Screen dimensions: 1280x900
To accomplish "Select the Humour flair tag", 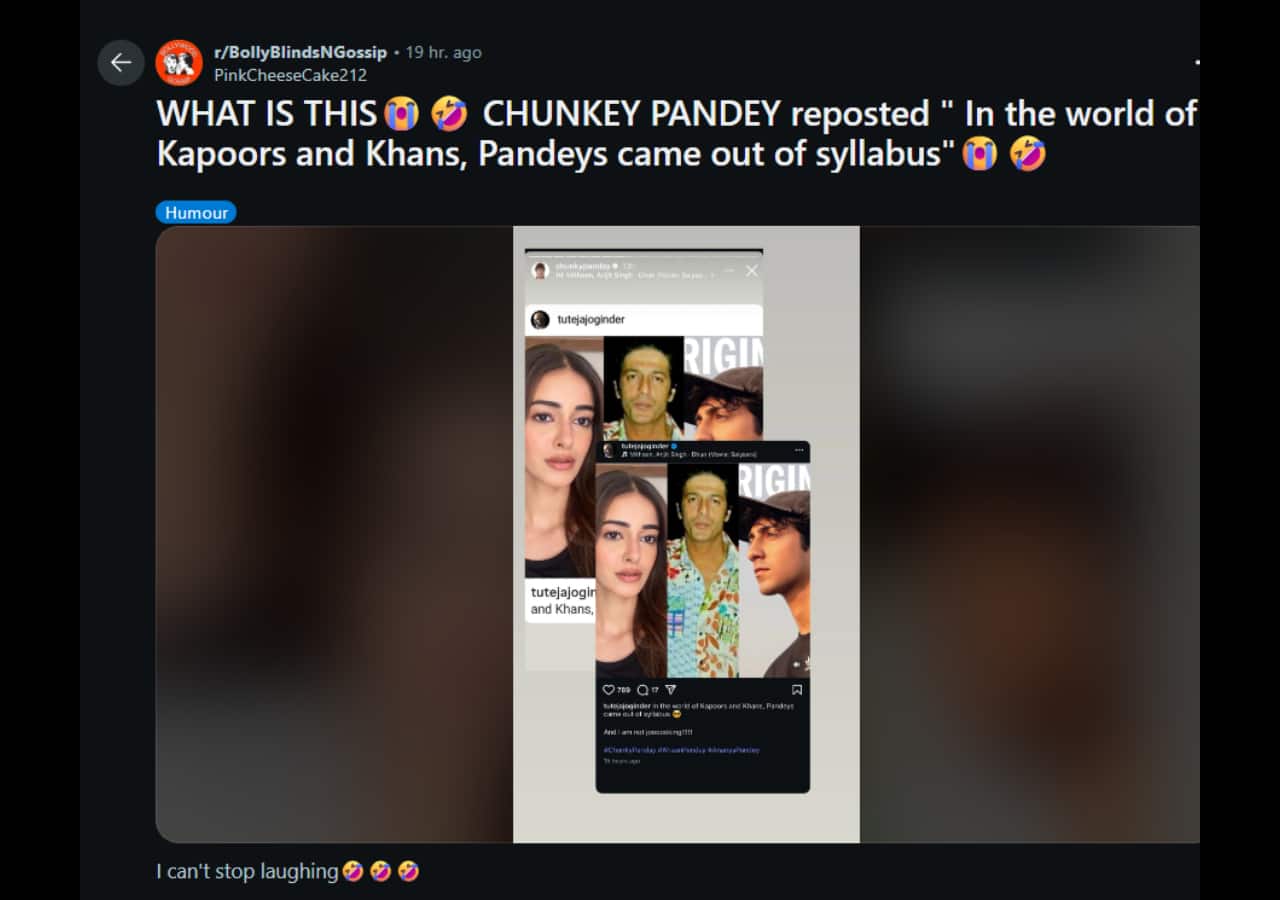I will pyautogui.click(x=196, y=212).
